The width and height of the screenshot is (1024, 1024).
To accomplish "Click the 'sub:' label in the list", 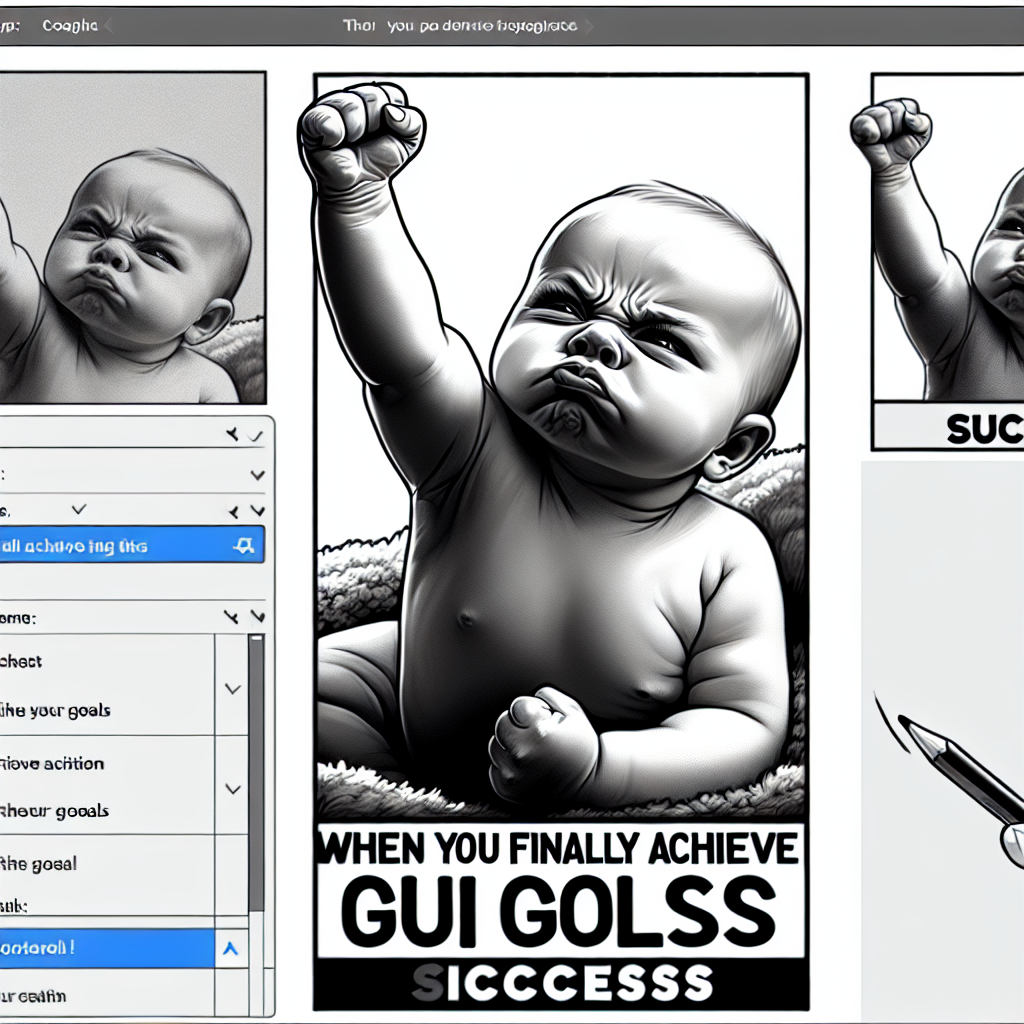I will point(14,906).
